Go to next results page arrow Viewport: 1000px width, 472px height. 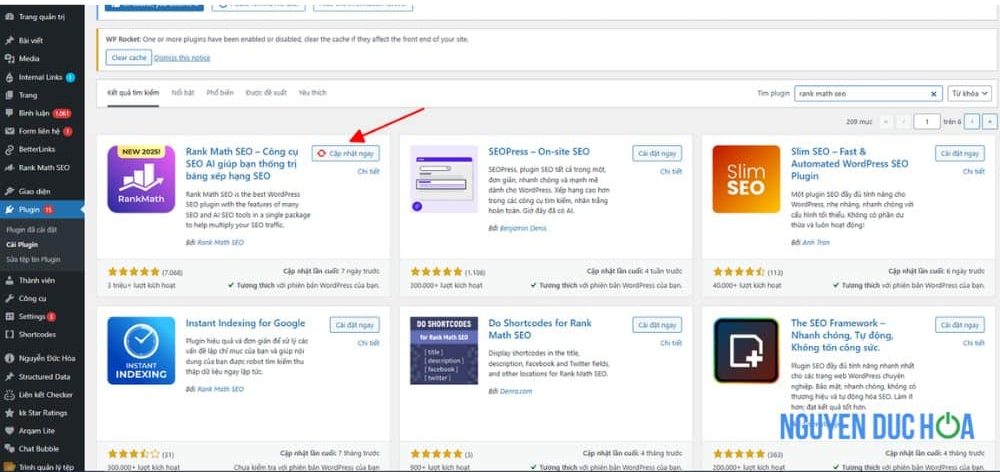pos(972,121)
